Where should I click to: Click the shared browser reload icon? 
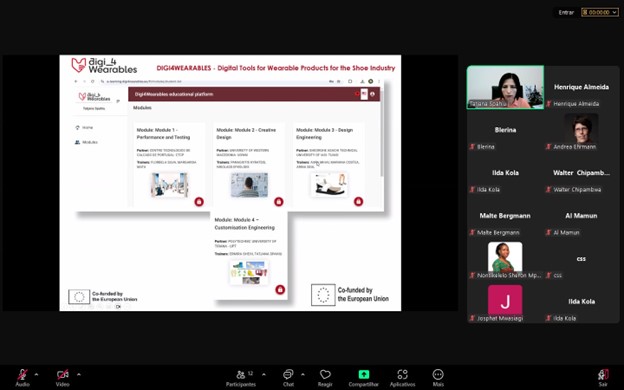pyautogui.click(x=92, y=81)
